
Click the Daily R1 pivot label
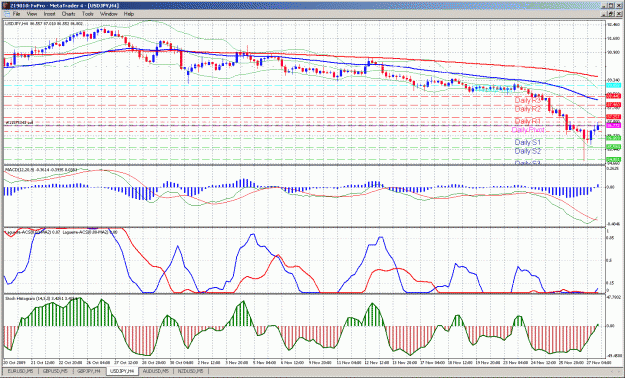pyautogui.click(x=528, y=121)
